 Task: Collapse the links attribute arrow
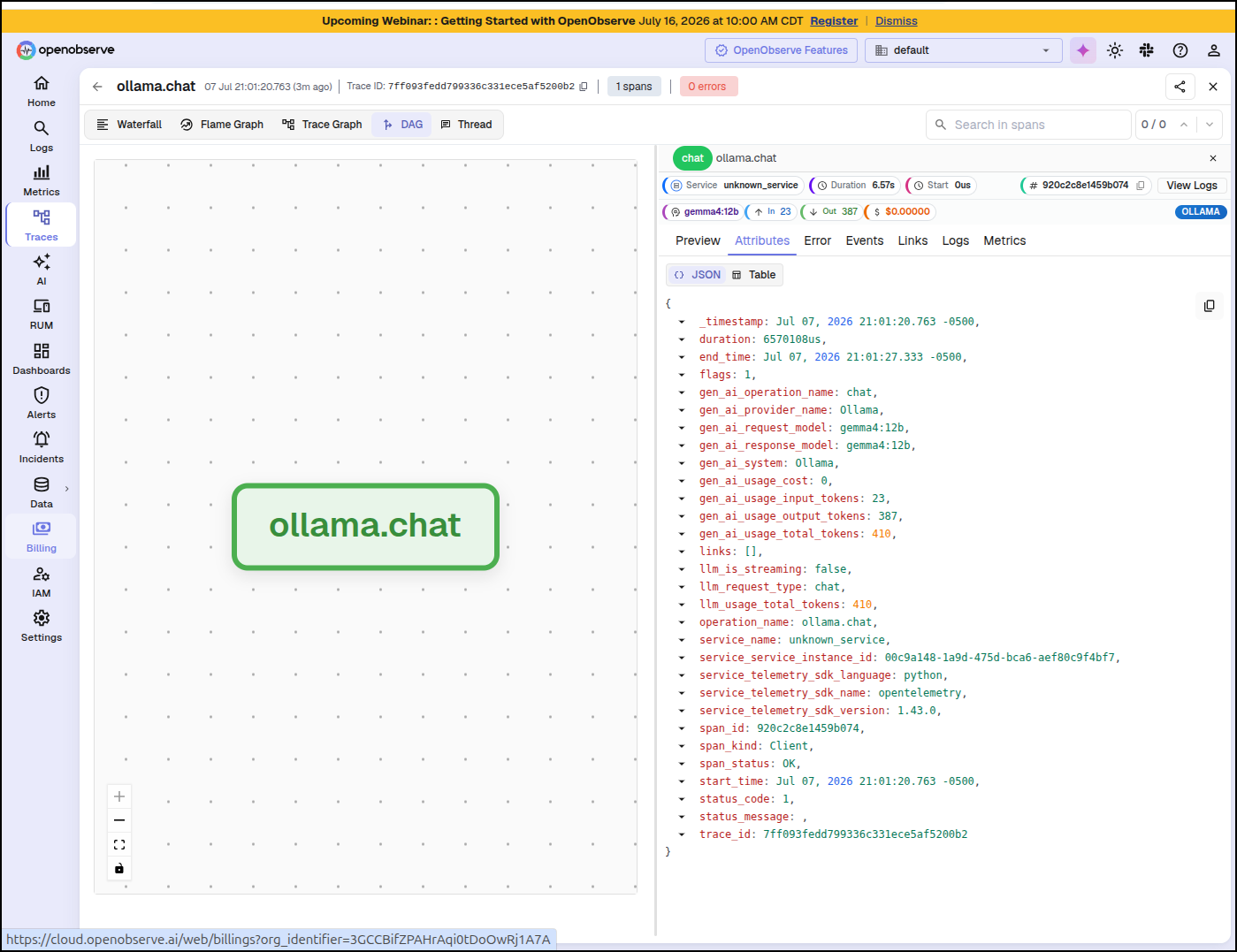pos(682,552)
